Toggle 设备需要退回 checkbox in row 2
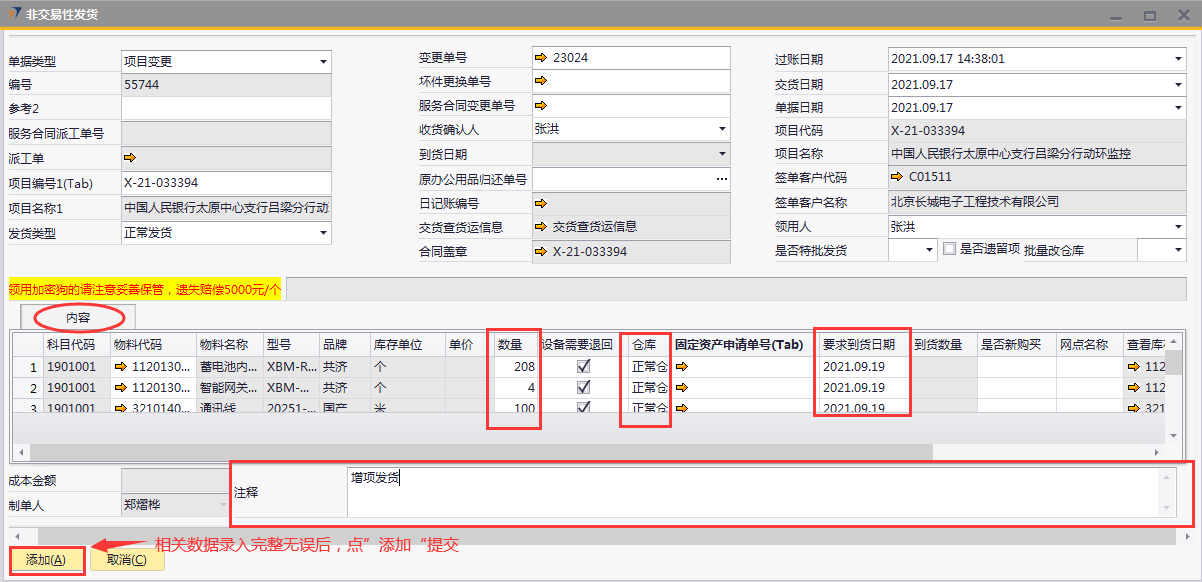 tap(583, 387)
